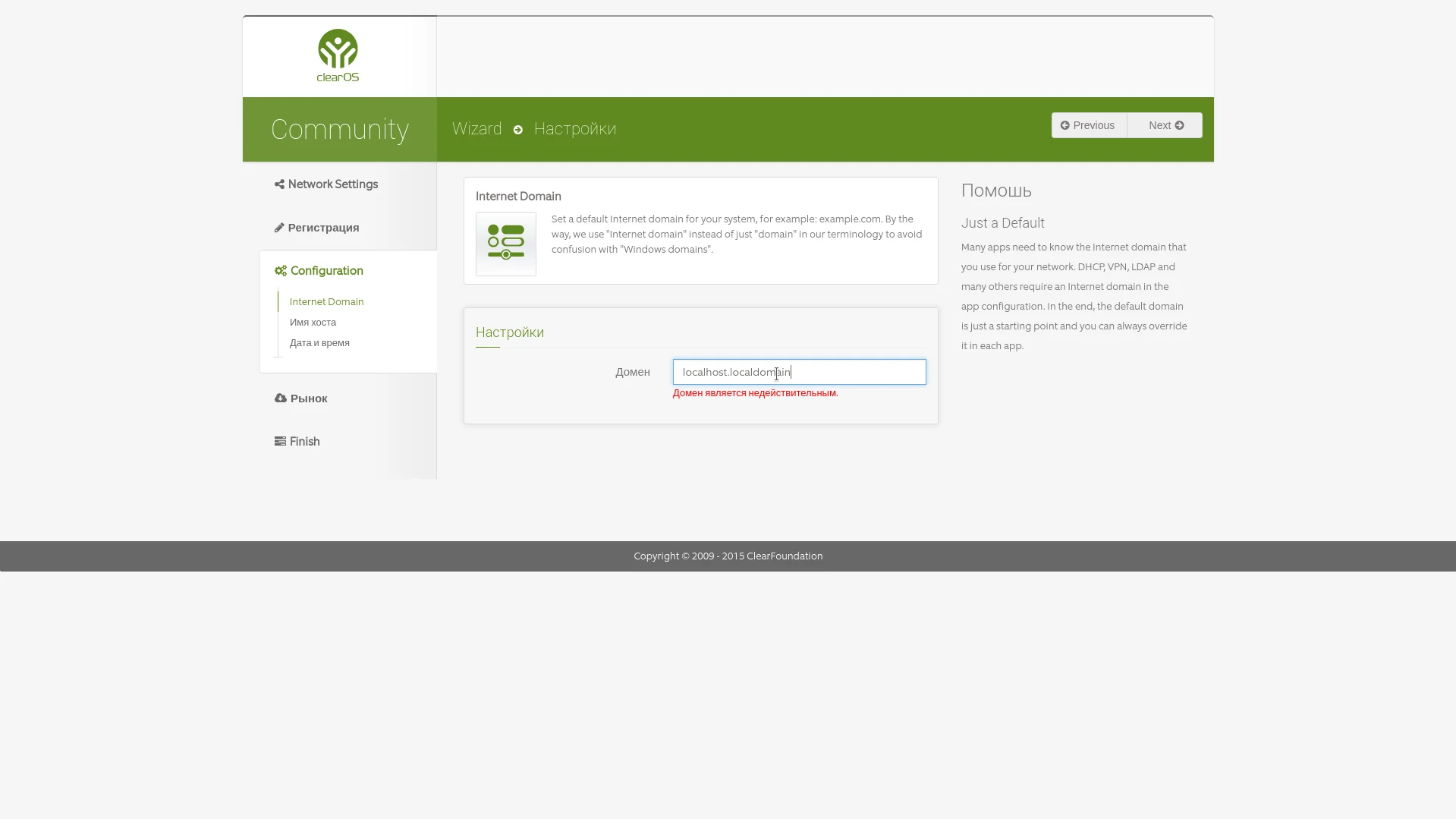Click the Internet Domain settings app icon
1456x819 pixels.
point(506,244)
